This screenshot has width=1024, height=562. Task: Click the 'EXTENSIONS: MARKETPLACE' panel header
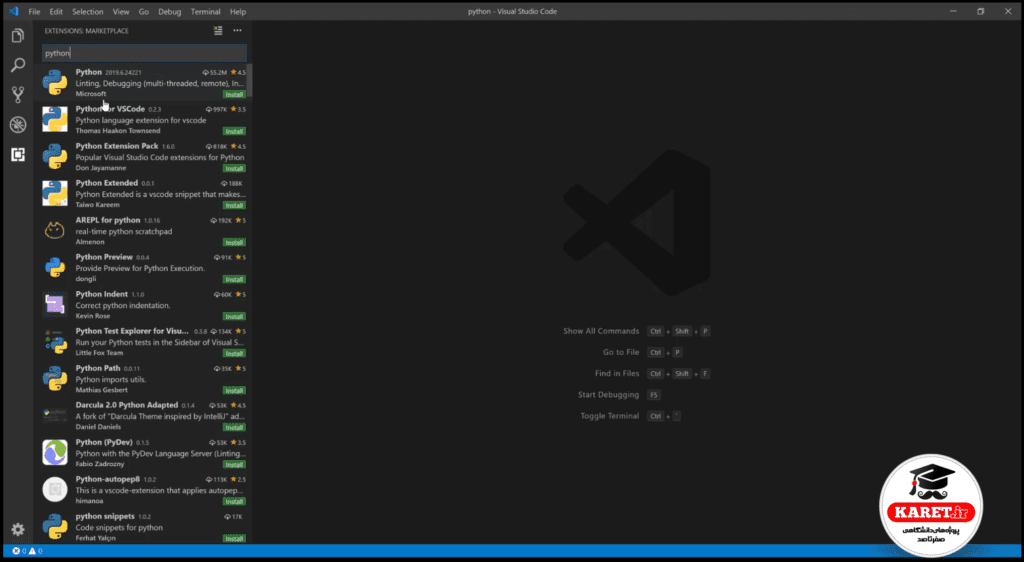(86, 31)
